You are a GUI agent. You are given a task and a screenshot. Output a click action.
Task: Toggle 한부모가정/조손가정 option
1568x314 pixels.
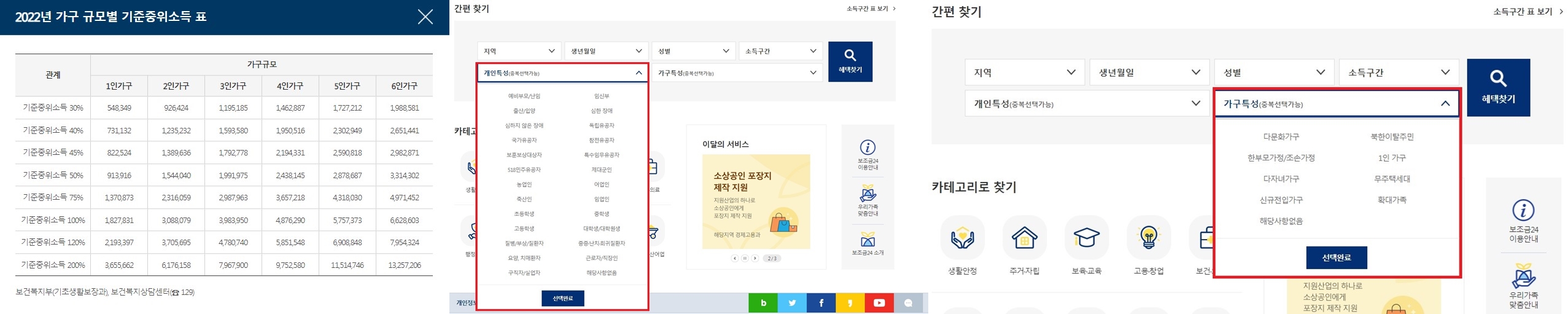tap(1281, 158)
